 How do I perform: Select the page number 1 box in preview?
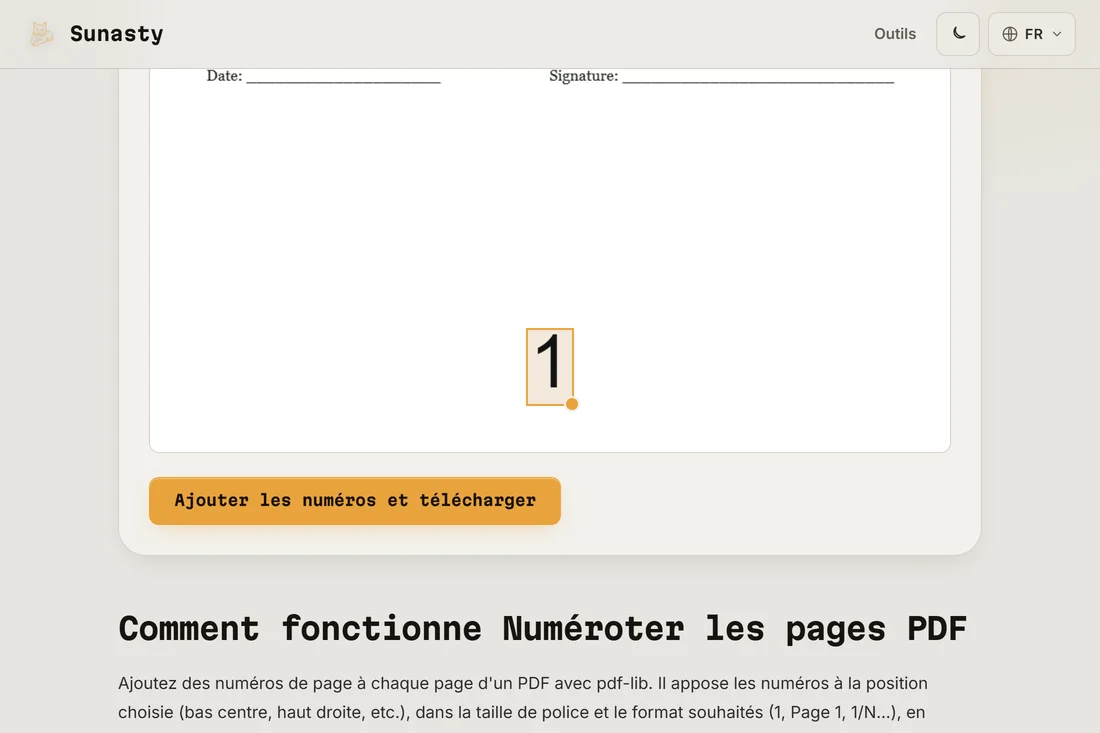coord(549,366)
